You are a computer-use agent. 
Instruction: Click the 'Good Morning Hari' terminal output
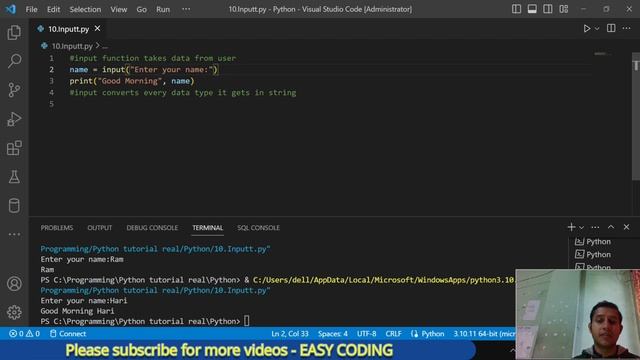77,311
